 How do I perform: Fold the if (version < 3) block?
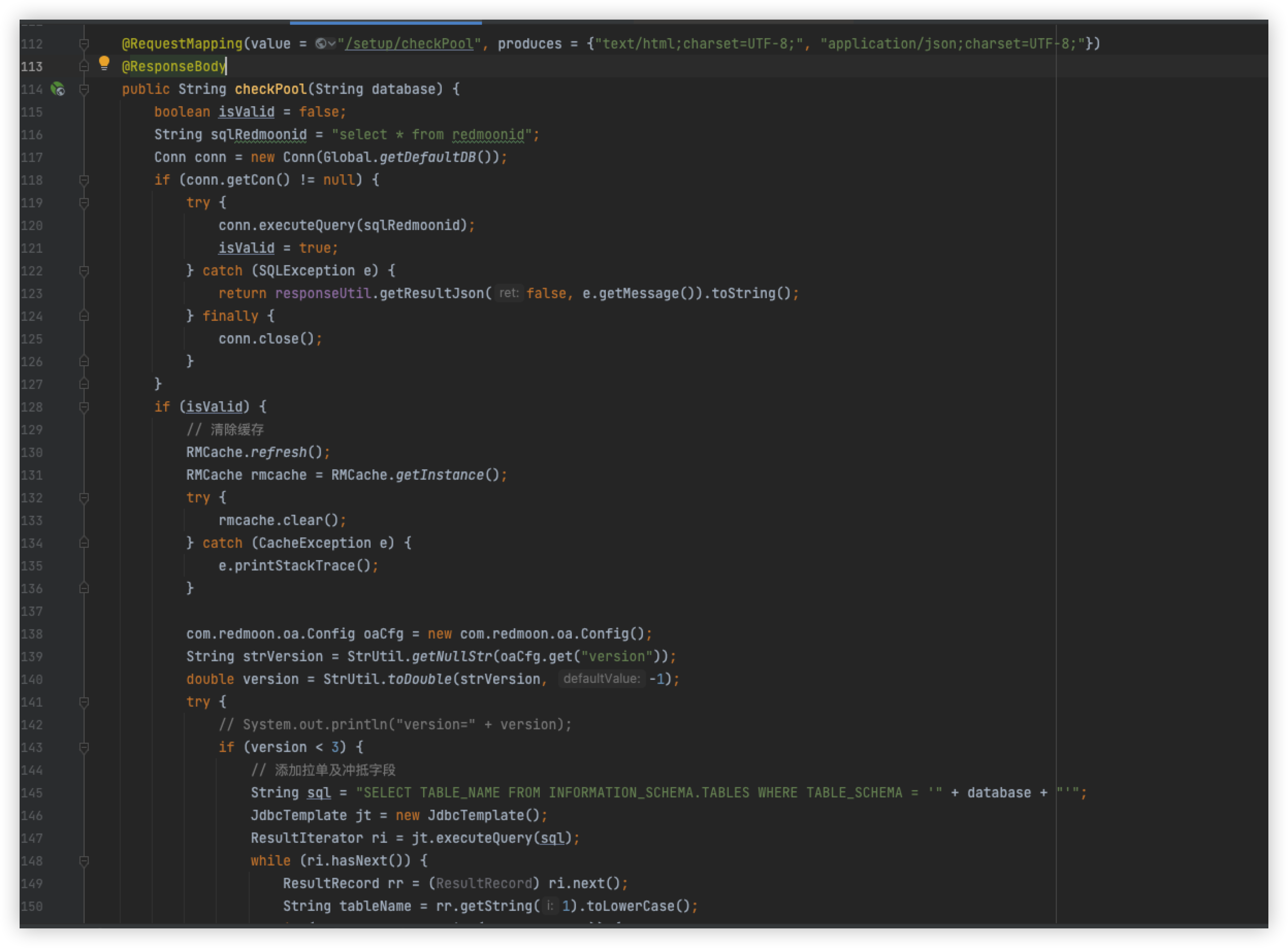pyautogui.click(x=84, y=747)
